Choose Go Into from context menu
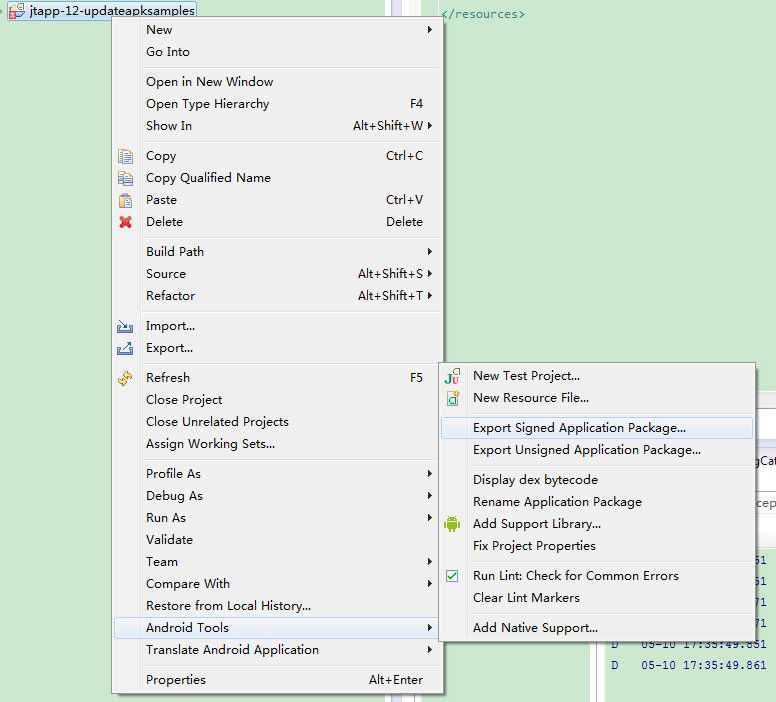Viewport: 776px width, 702px height. pyautogui.click(x=278, y=52)
